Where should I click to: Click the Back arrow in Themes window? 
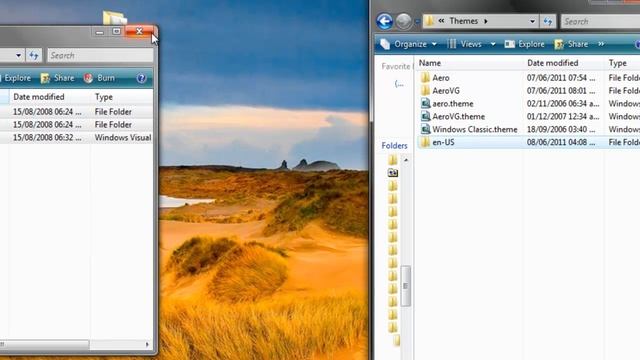coord(384,21)
